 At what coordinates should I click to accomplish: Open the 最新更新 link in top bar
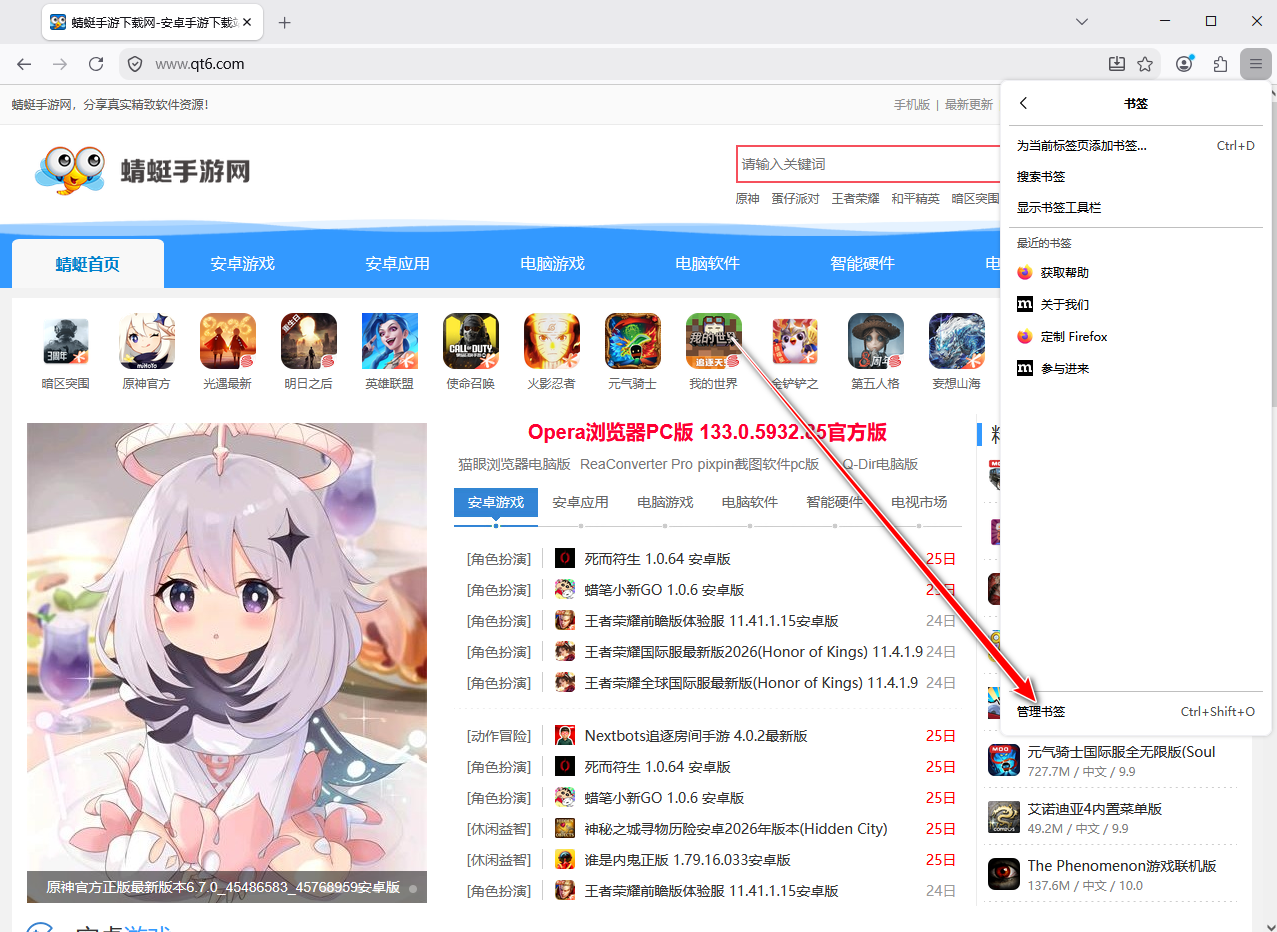(x=968, y=104)
